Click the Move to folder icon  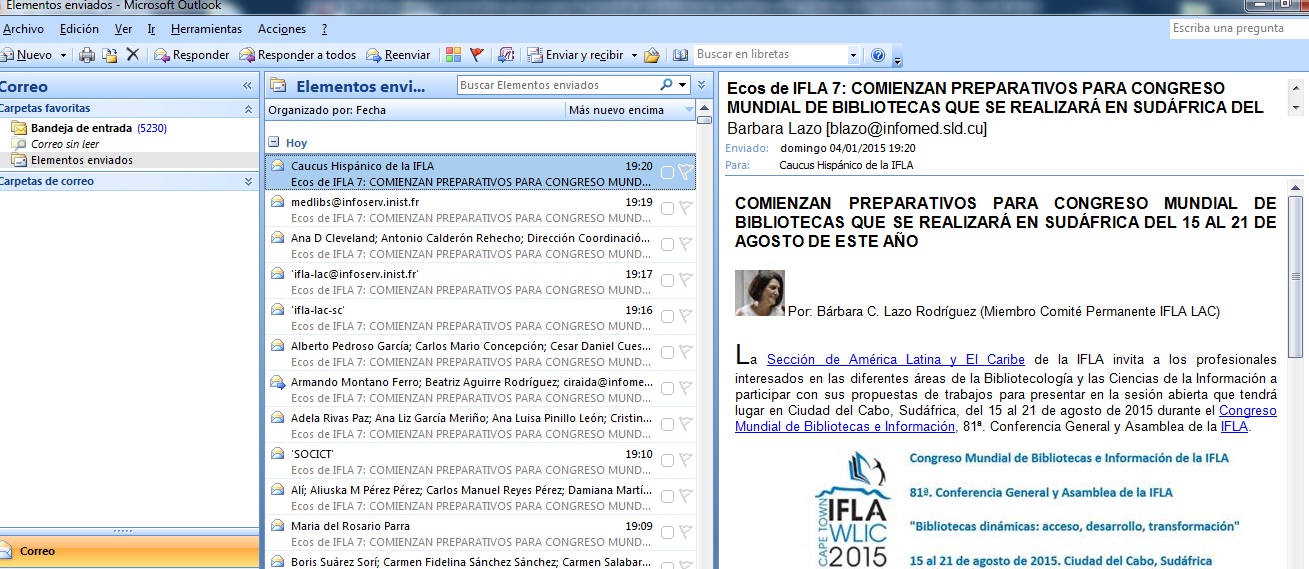click(109, 55)
